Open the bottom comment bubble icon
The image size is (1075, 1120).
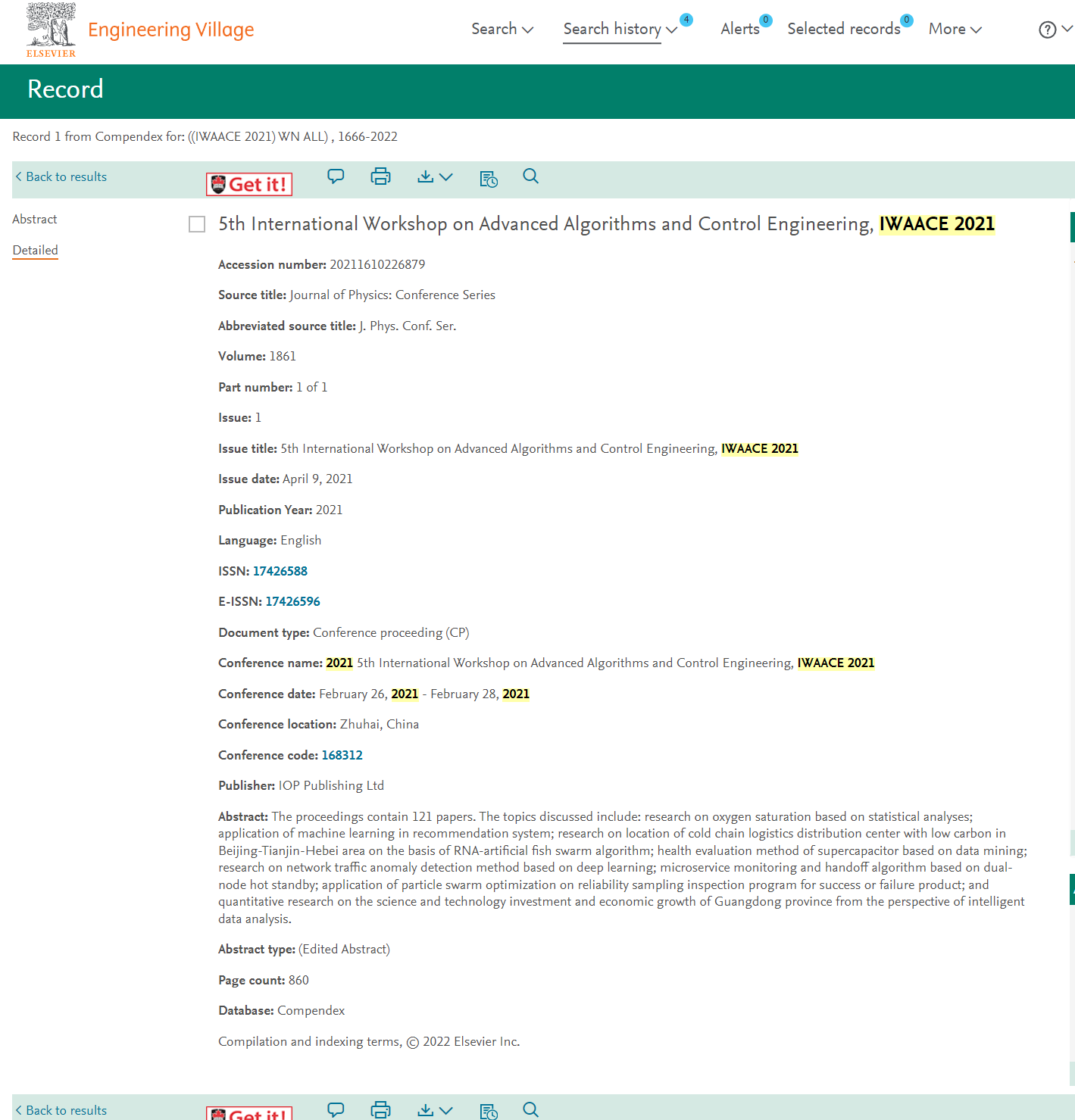336,1109
